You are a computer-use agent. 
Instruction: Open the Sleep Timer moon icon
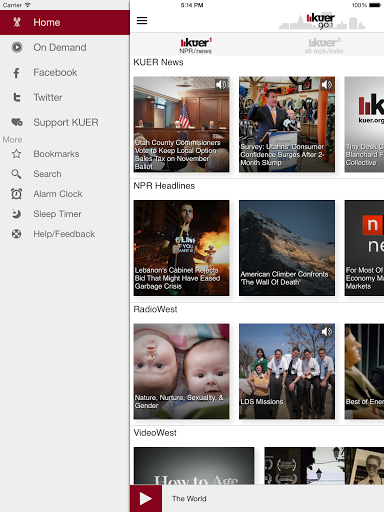[16, 214]
